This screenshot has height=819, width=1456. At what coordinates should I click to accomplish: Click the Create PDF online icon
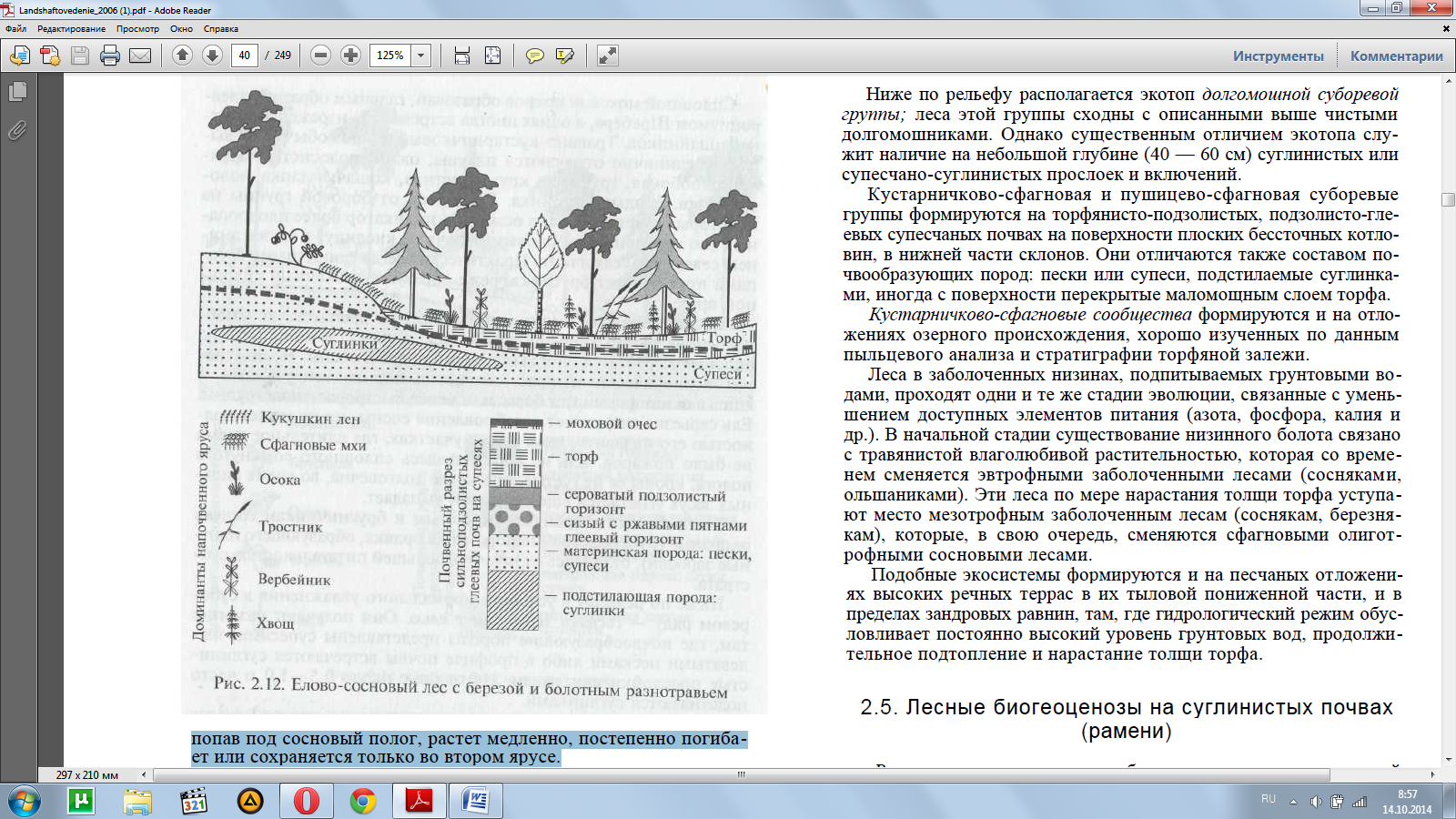pos(50,56)
